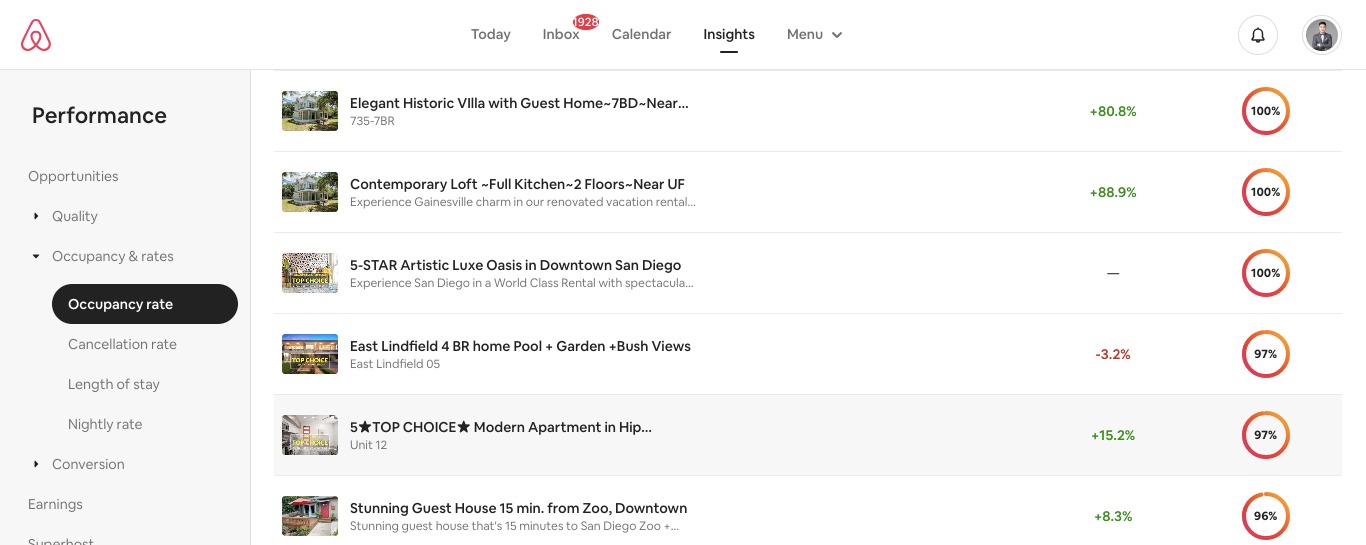Open East Lindfield 4 BR listing thumbnail
The width and height of the screenshot is (1366, 545).
point(310,354)
